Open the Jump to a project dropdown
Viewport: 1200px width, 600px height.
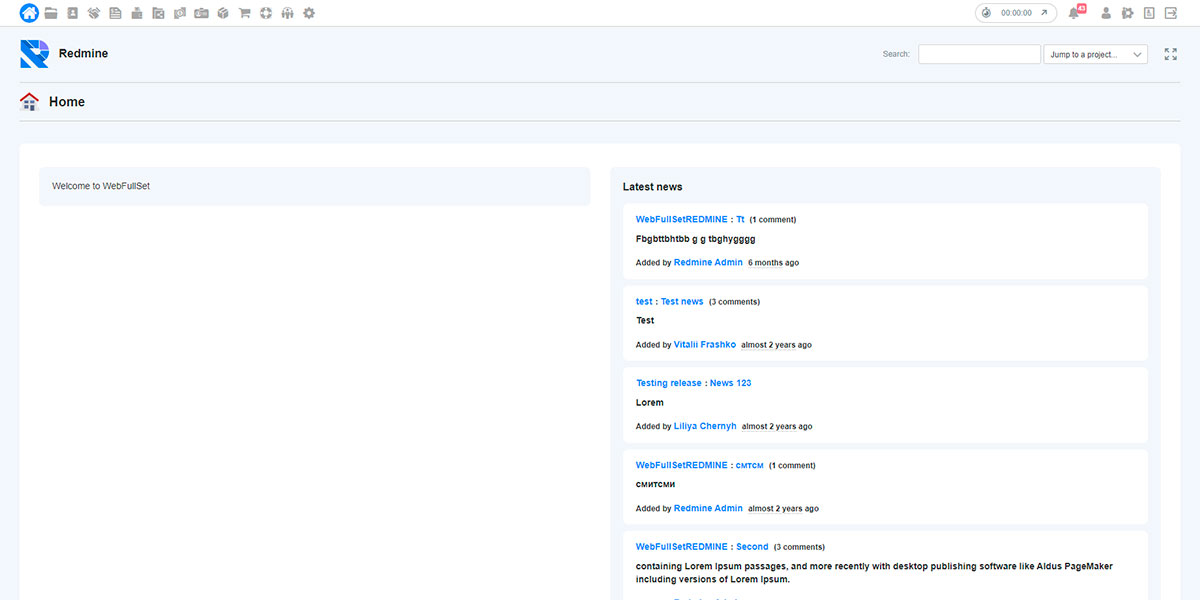click(1095, 53)
